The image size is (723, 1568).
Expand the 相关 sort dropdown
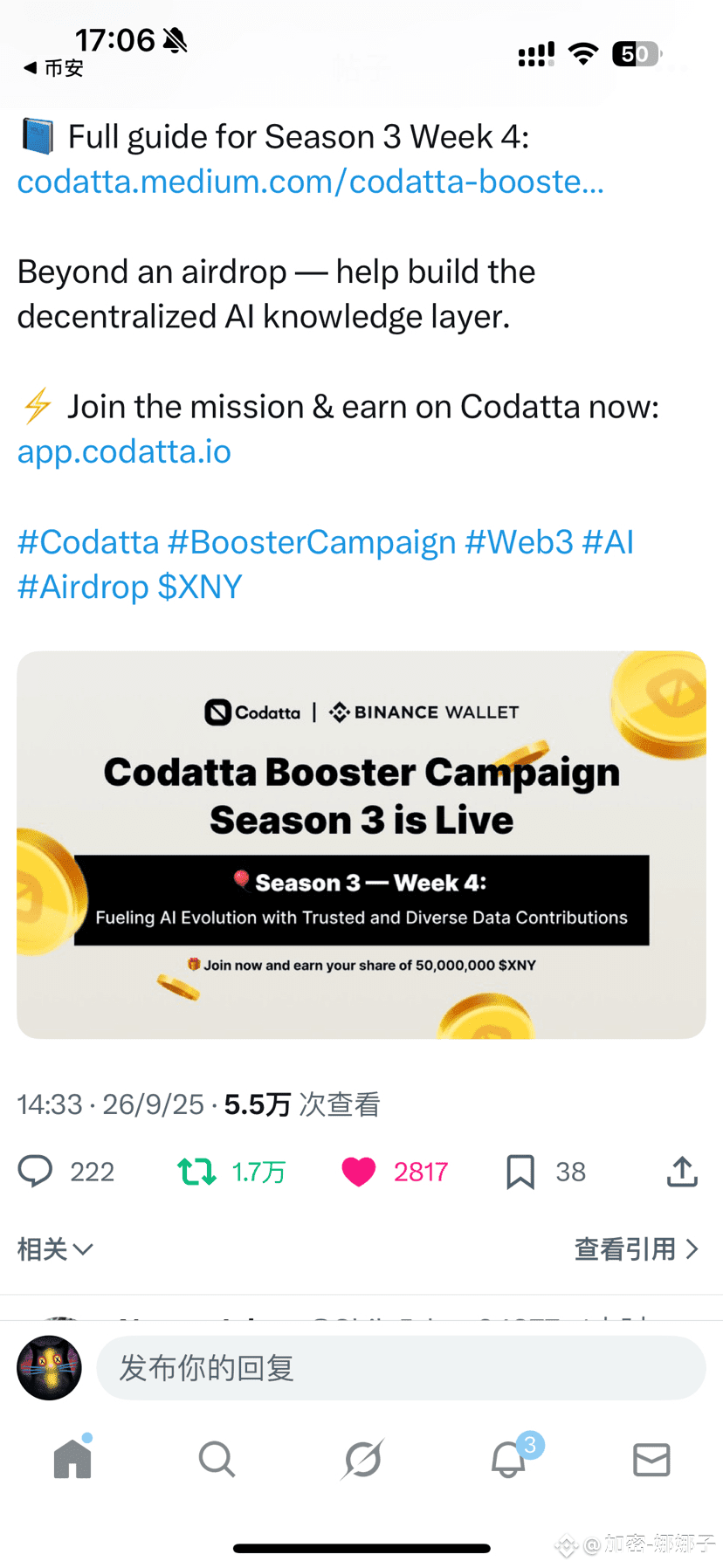[x=55, y=1249]
